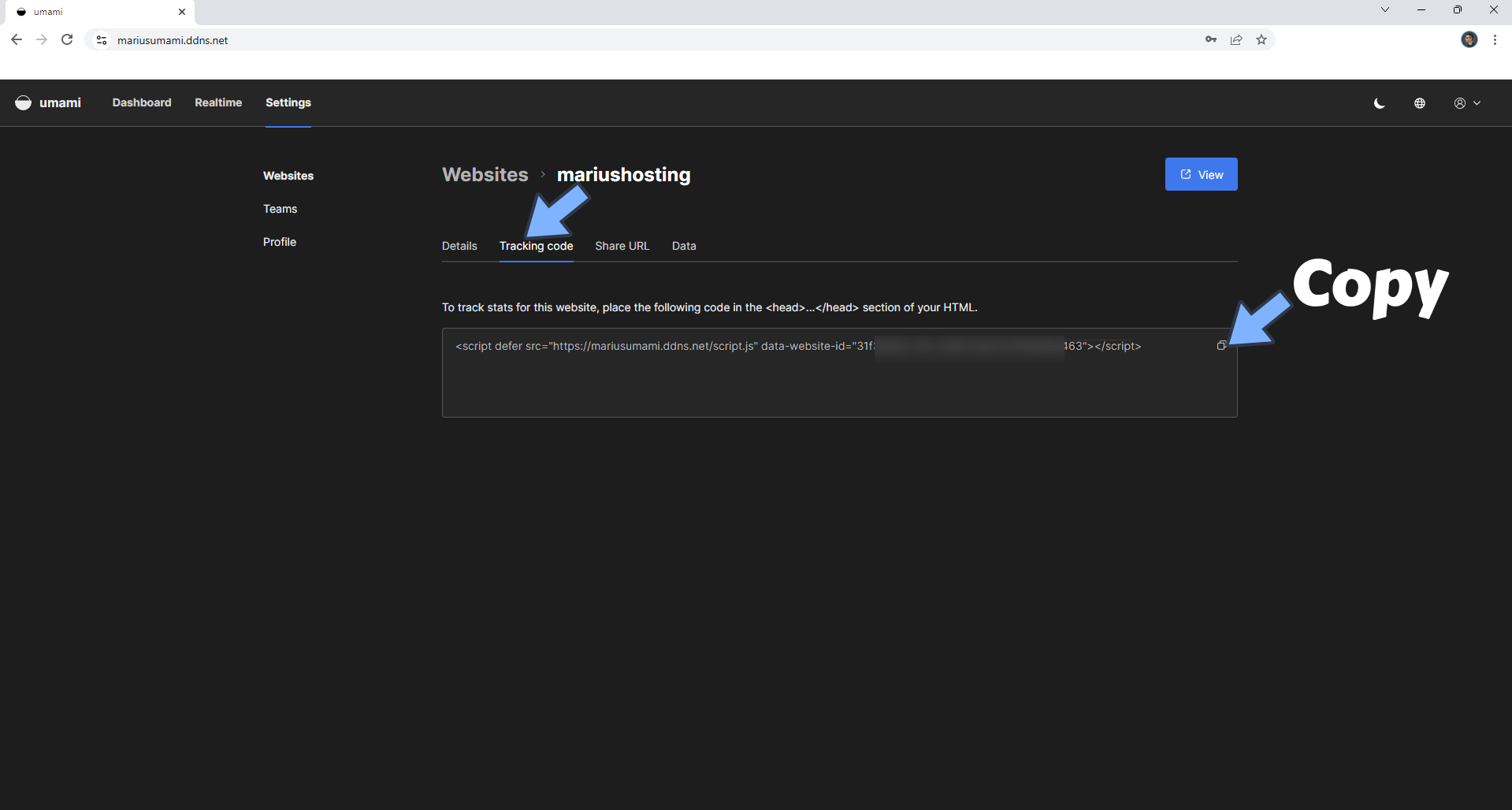Click the browser back arrow

click(17, 39)
